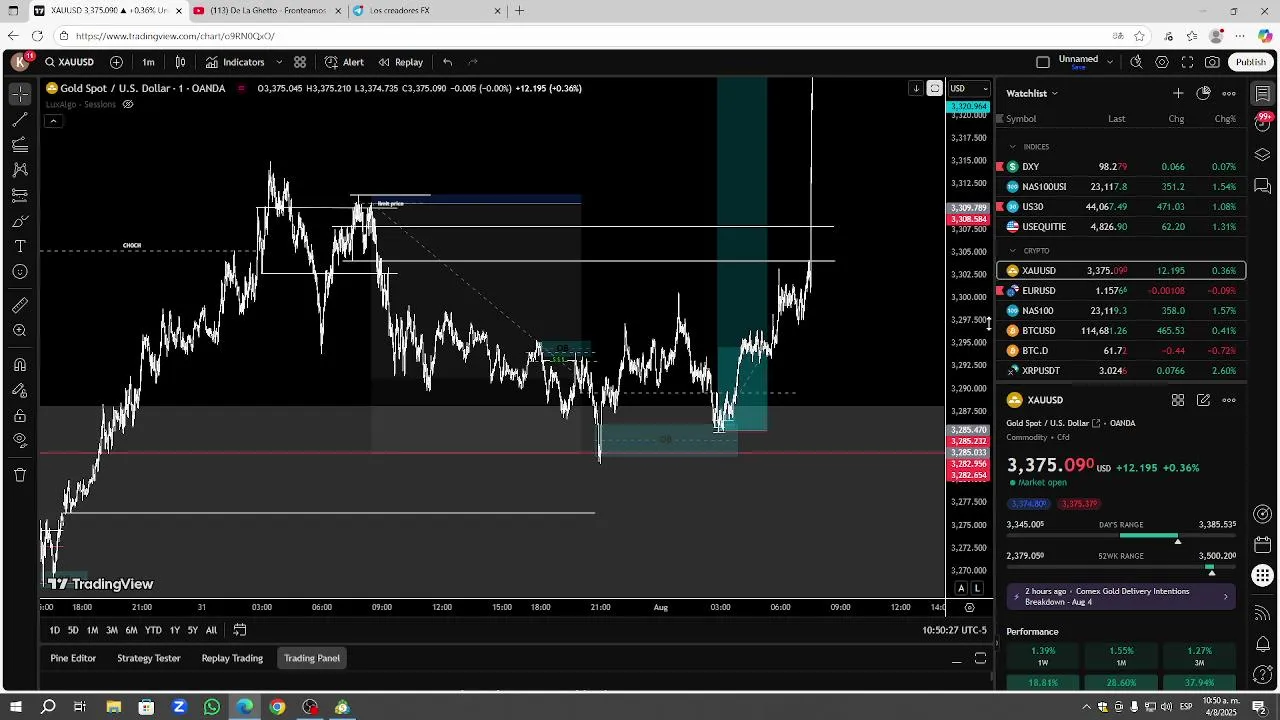Viewport: 1280px width, 720px height.
Task: Select the DXY watchlist row
Action: click(1121, 167)
